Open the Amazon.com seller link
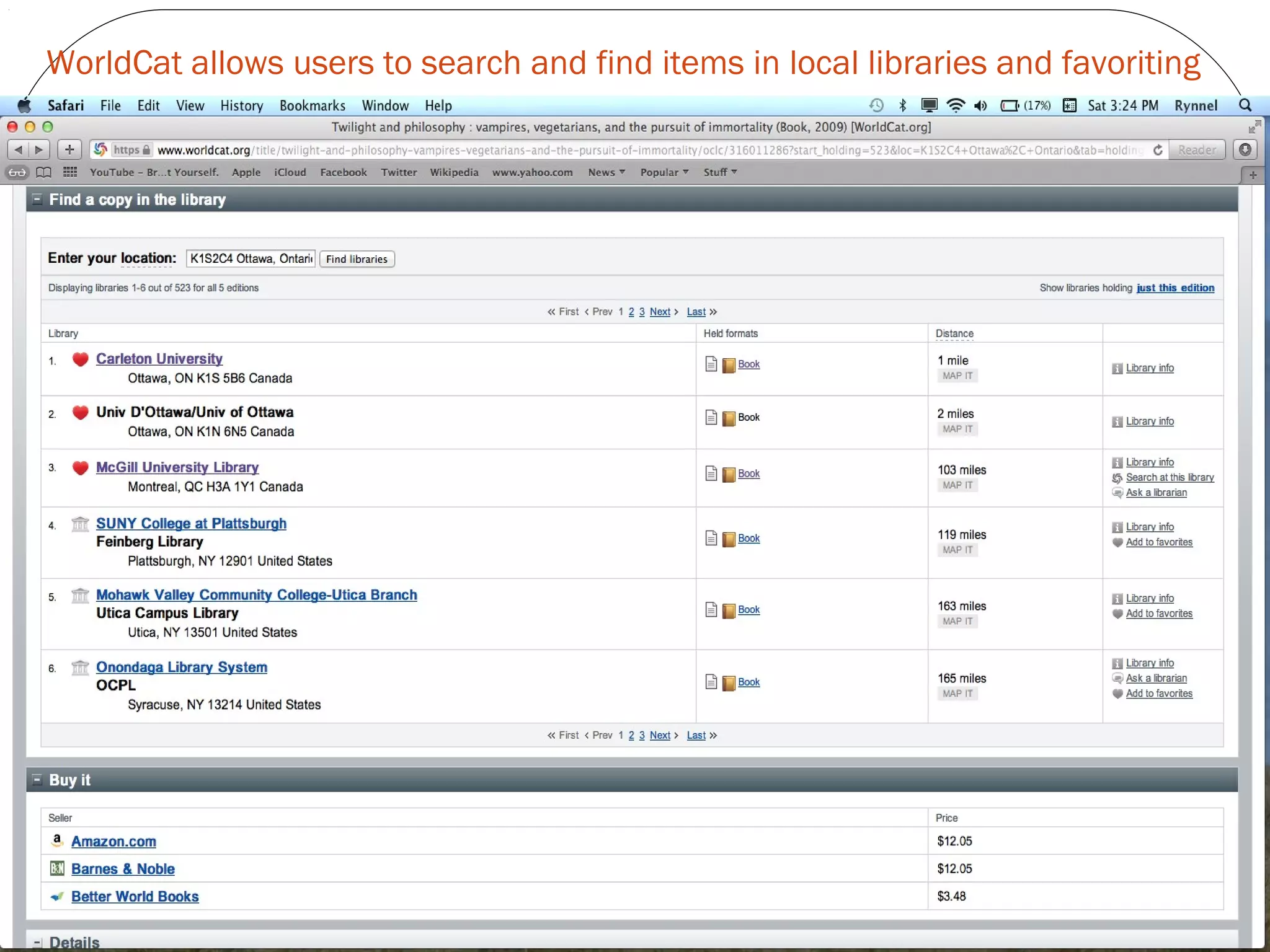This screenshot has width=1270, height=952. [113, 841]
